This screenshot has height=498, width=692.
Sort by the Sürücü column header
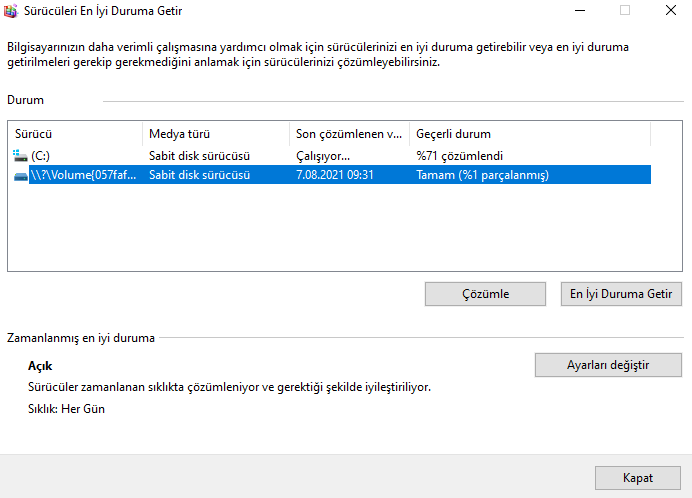(75, 134)
